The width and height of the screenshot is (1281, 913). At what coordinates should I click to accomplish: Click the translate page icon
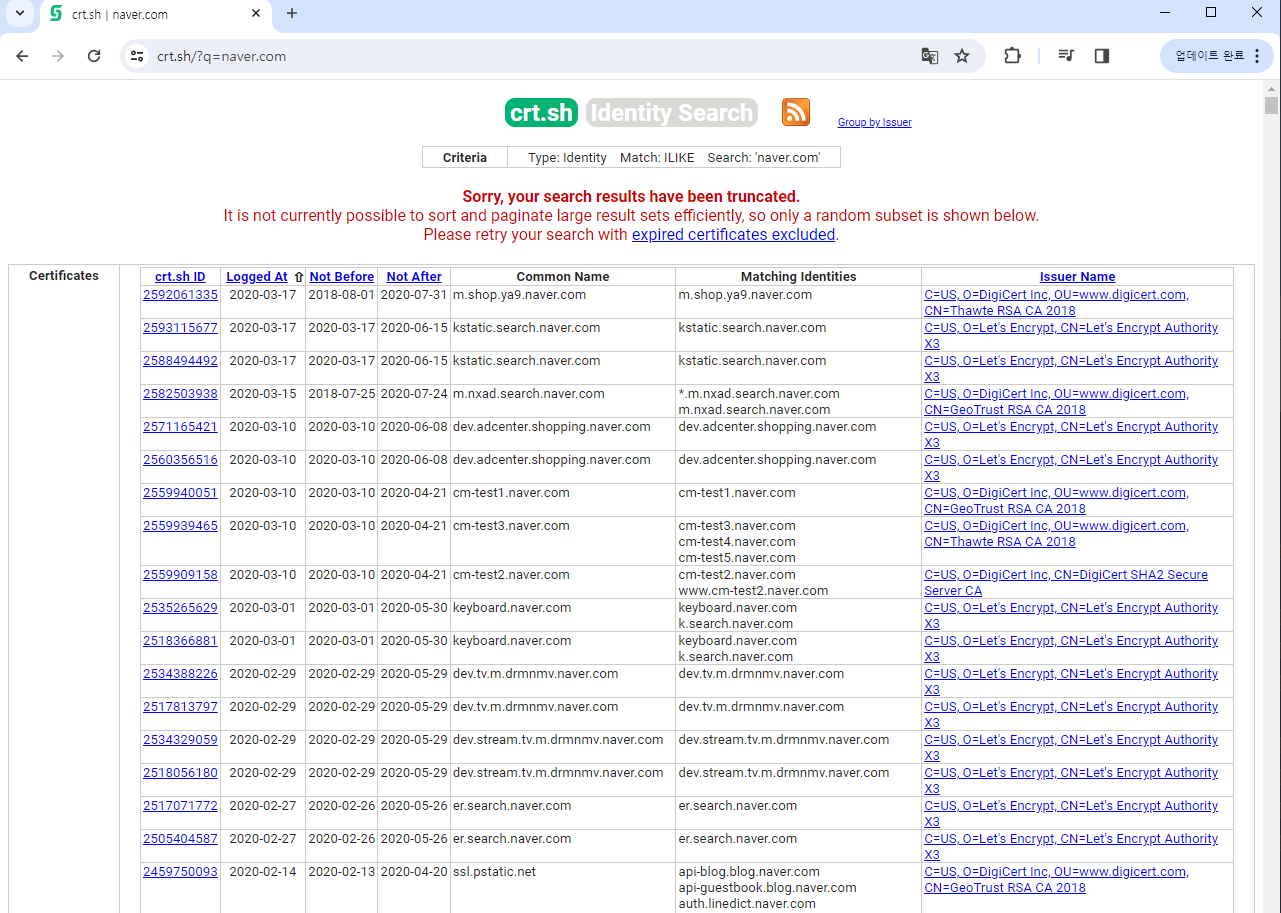coord(930,56)
